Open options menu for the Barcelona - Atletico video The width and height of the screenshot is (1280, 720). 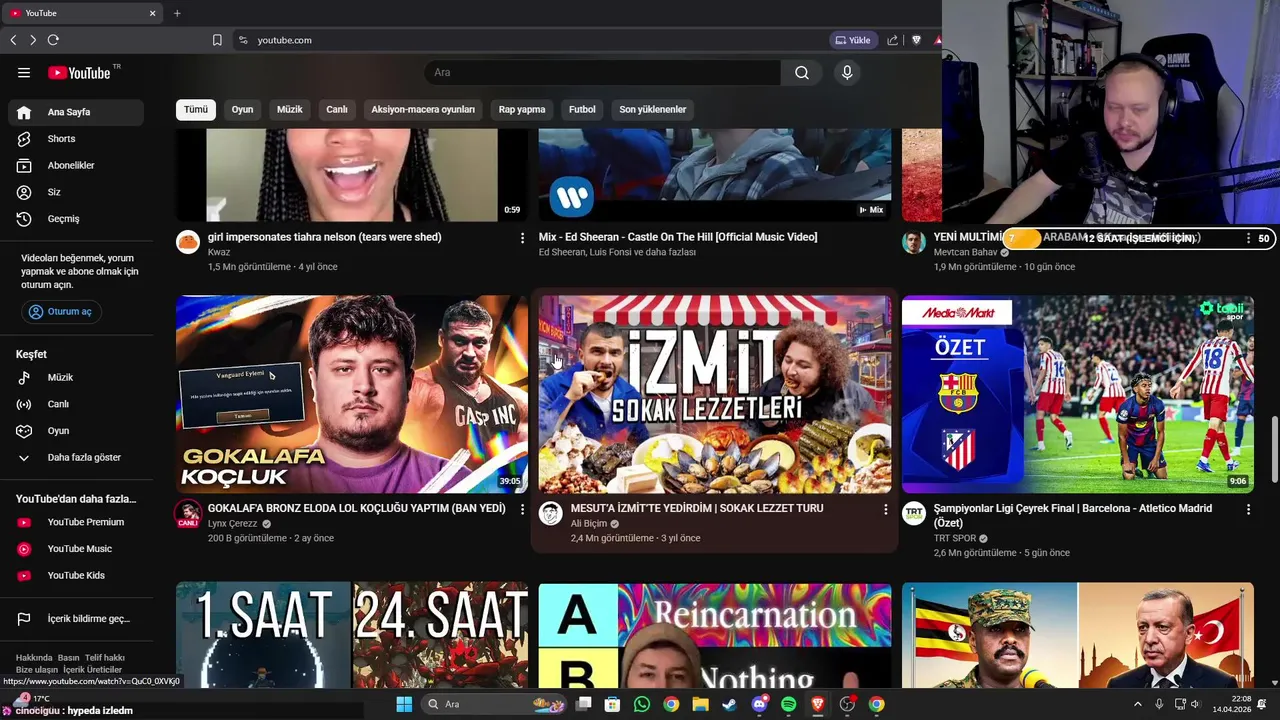[1248, 509]
